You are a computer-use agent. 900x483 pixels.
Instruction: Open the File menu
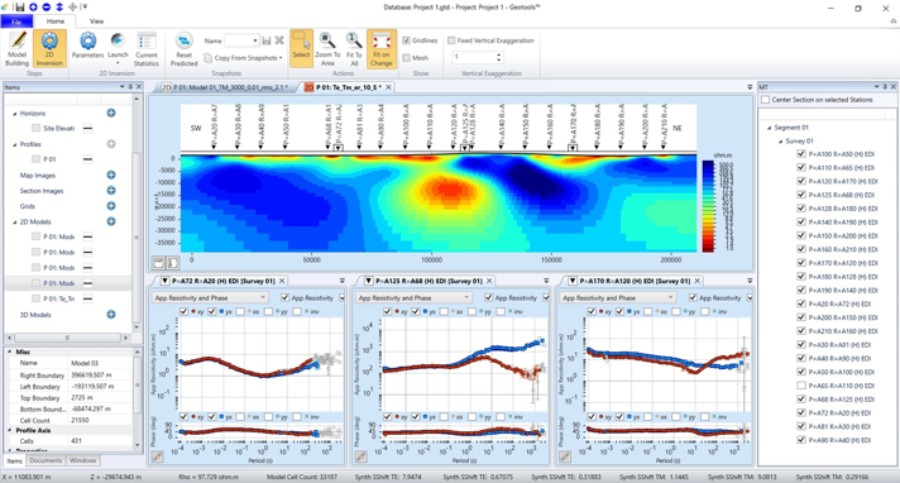pos(17,20)
